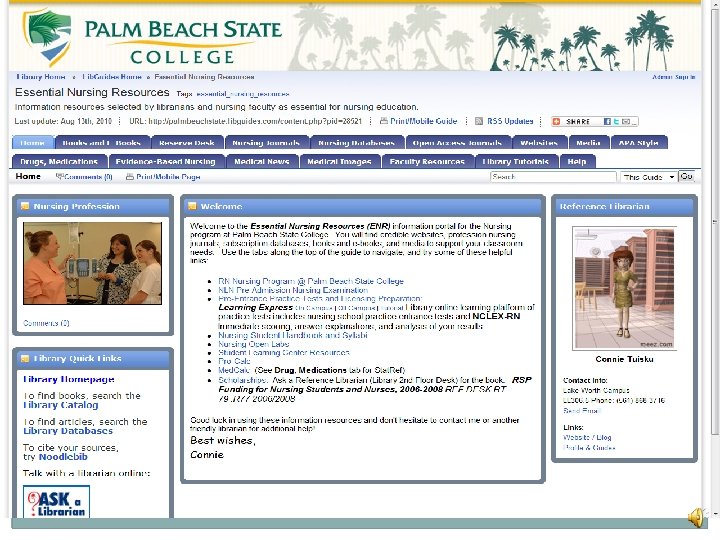Screen dimensions: 720x540
Task: Open Pre-Entrance Practice Tests and Licensing Preparation link
Action: coord(320,298)
